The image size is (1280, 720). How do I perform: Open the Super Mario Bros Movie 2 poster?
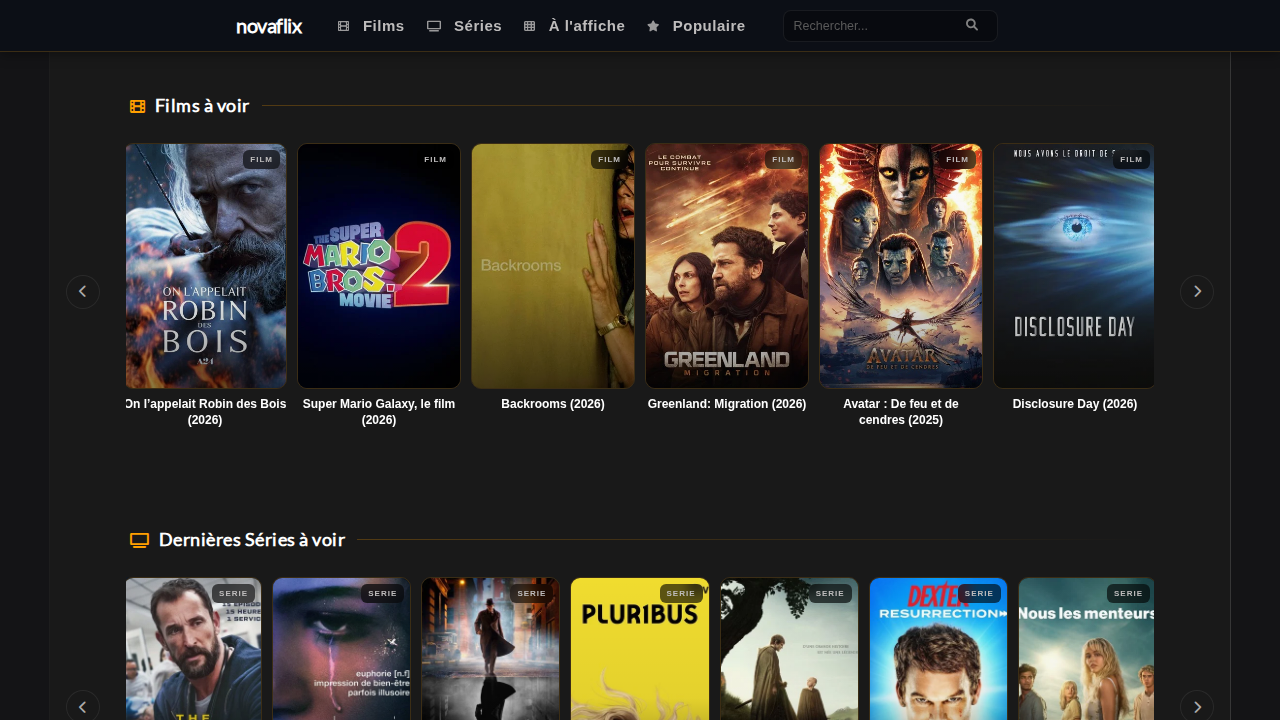point(379,266)
